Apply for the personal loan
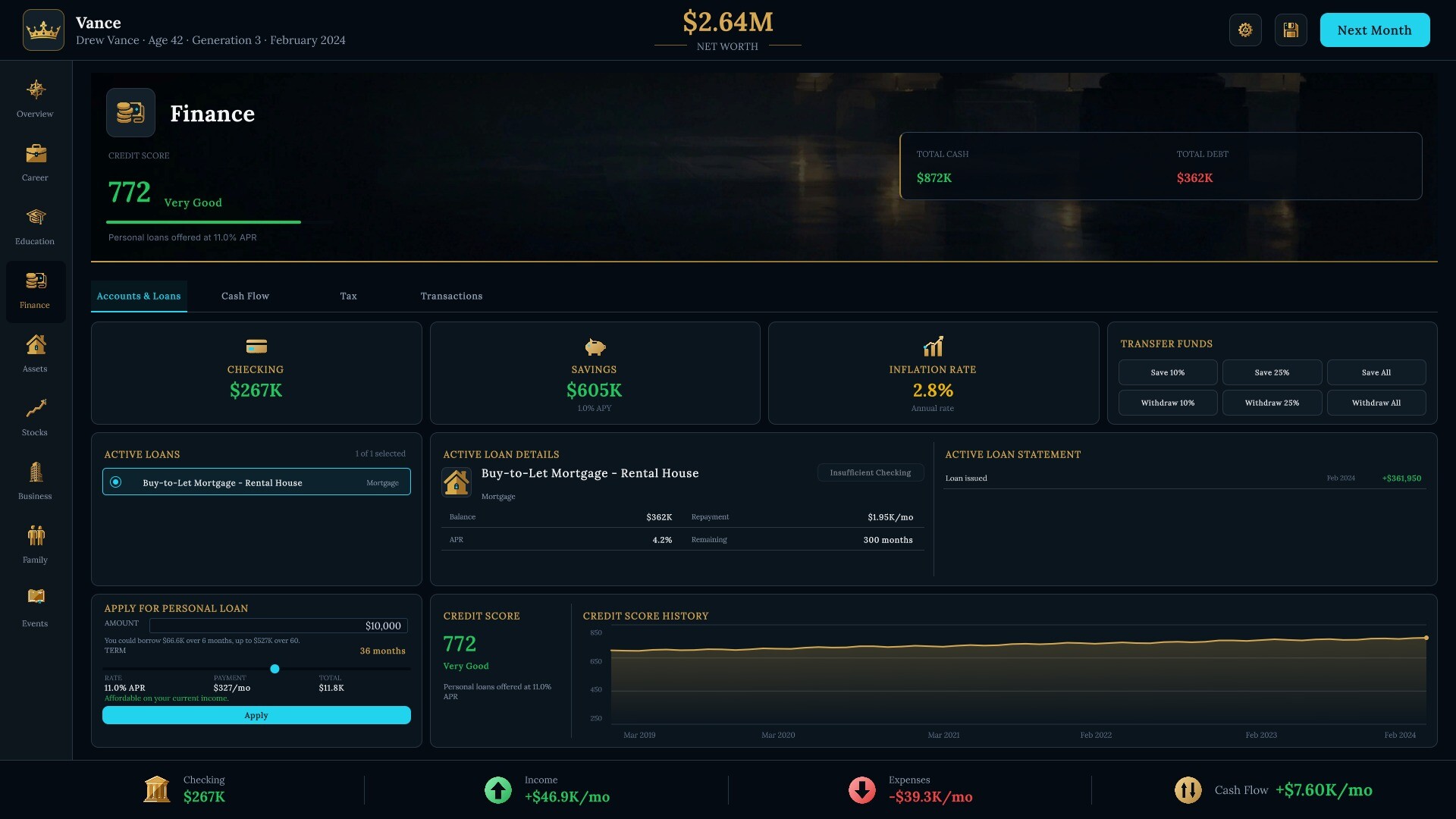Image resolution: width=1456 pixels, height=819 pixels. click(256, 715)
